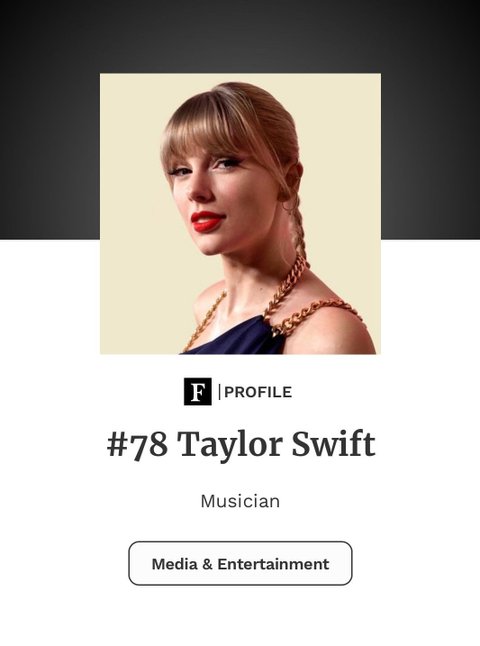Click the divider line beside the F logo
480x646 pixels.
pos(219,391)
